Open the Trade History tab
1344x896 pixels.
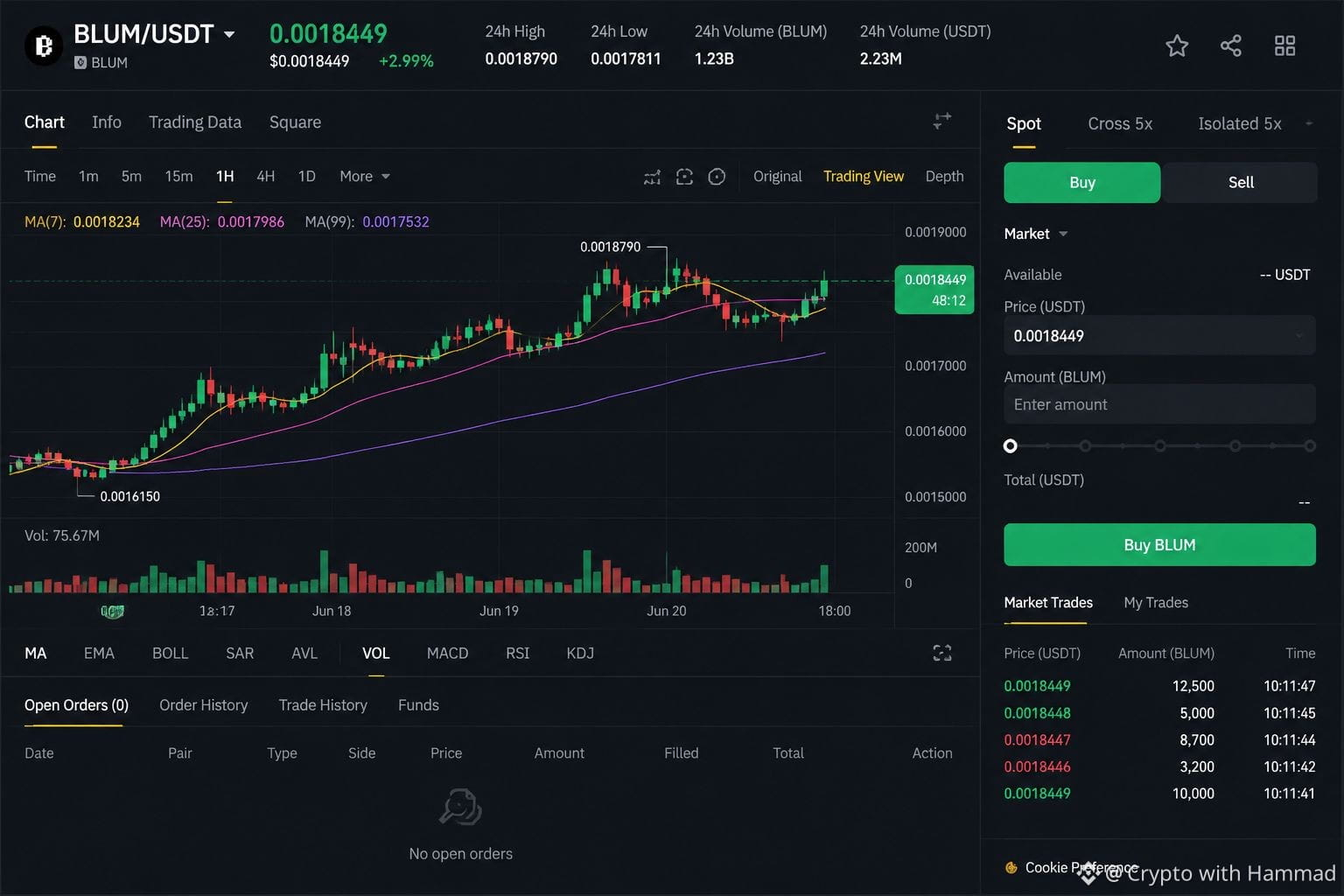(323, 704)
